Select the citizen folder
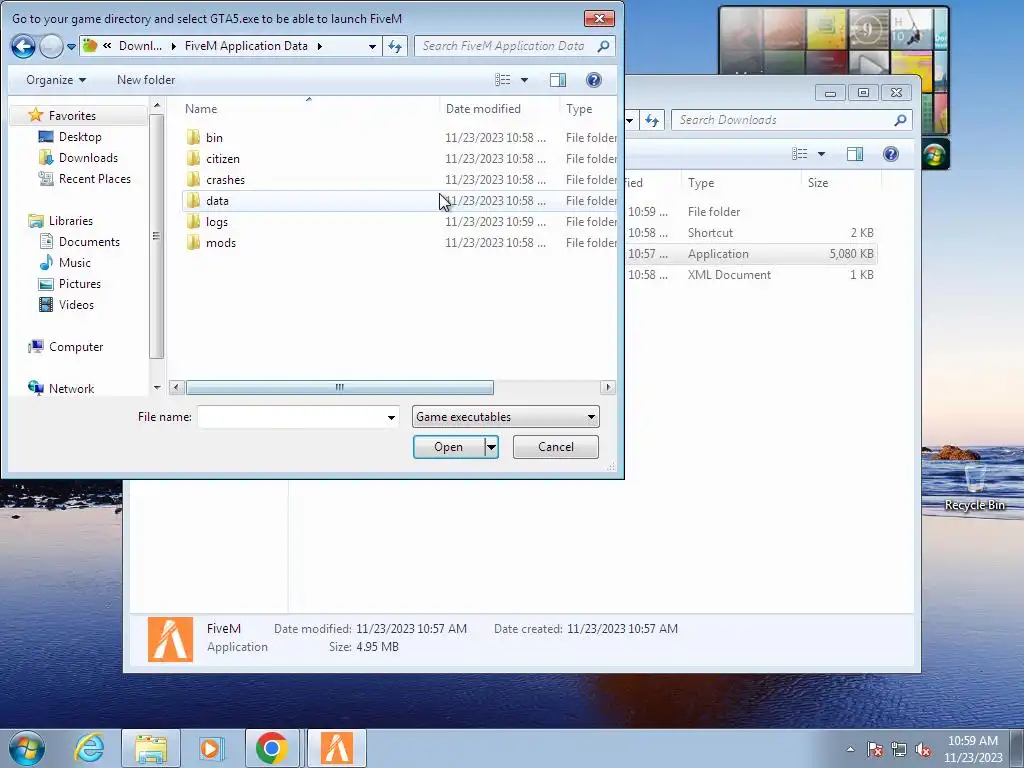 coord(213,159)
